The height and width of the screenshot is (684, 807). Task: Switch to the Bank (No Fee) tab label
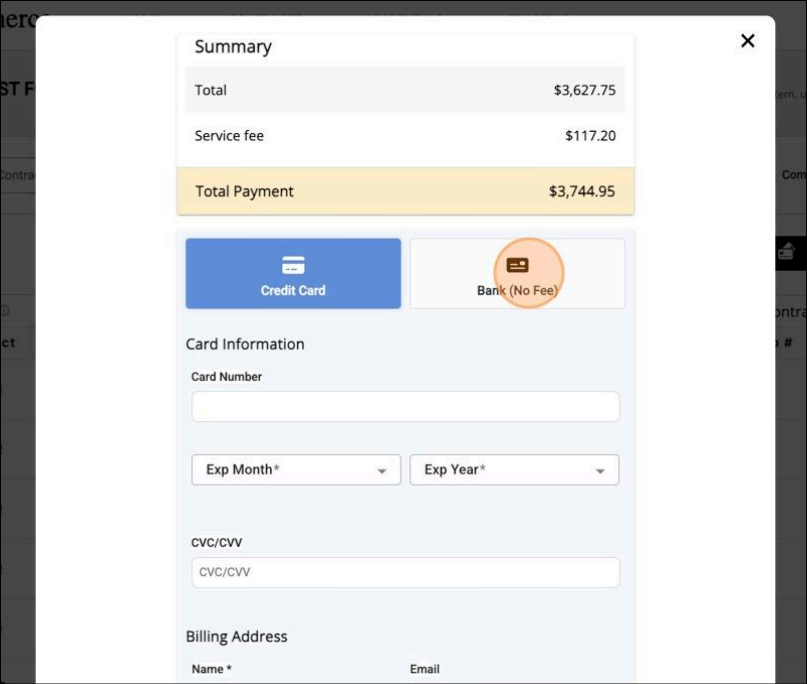click(517, 291)
